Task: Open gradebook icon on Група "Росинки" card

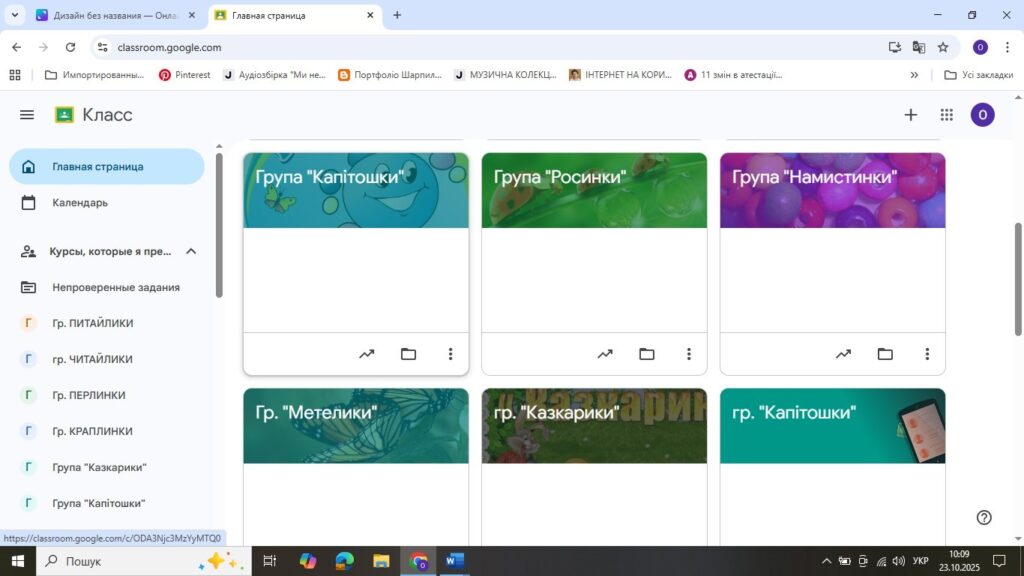Action: (x=605, y=354)
